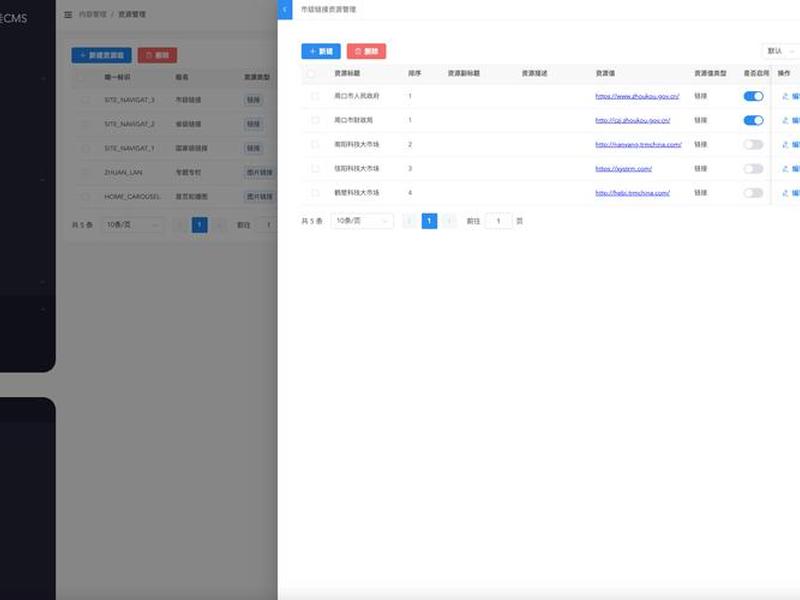Enable the switch for nanyang.tmchina.com row

click(753, 144)
